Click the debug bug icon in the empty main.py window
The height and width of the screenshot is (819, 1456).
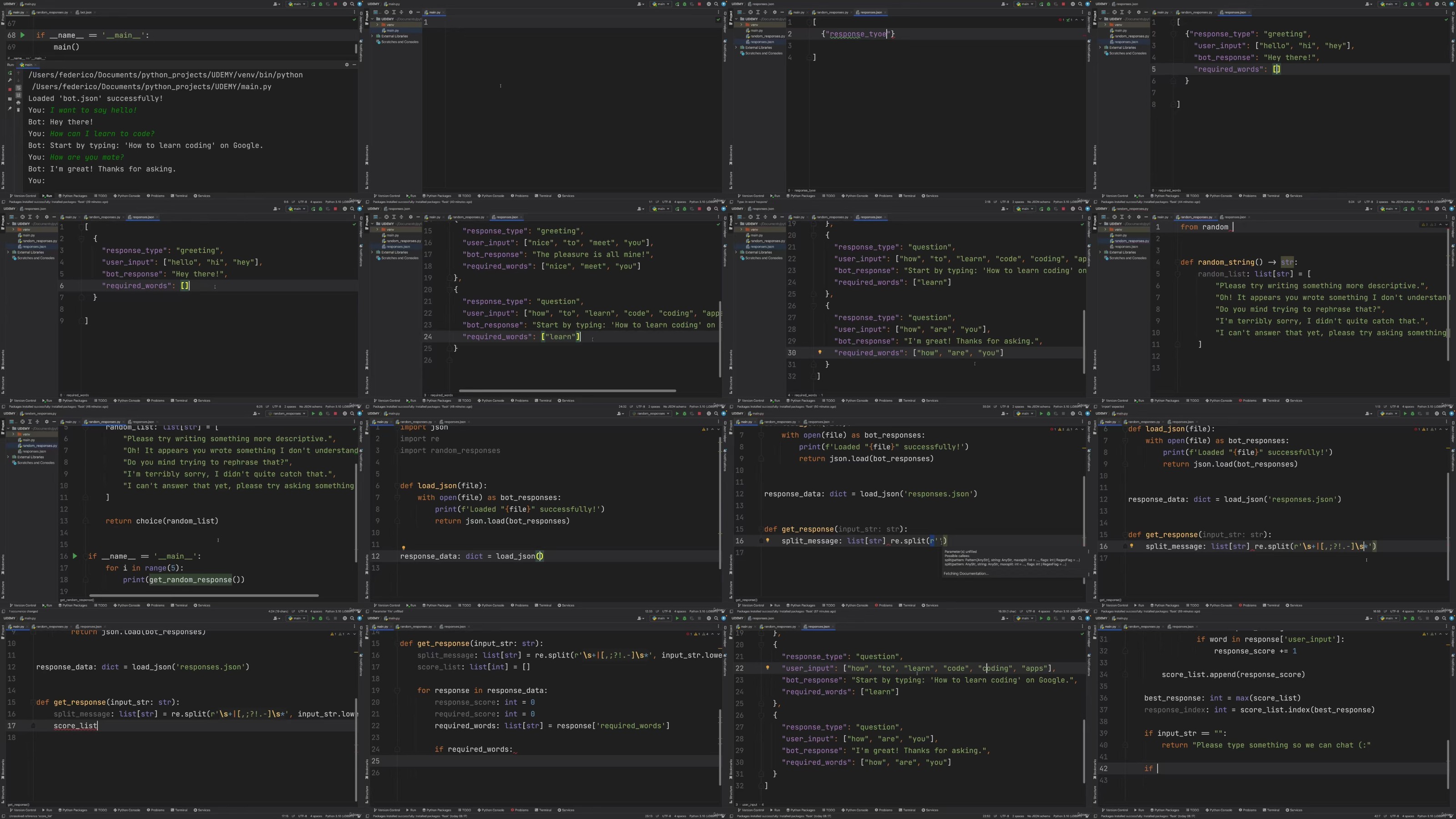coord(684,4)
